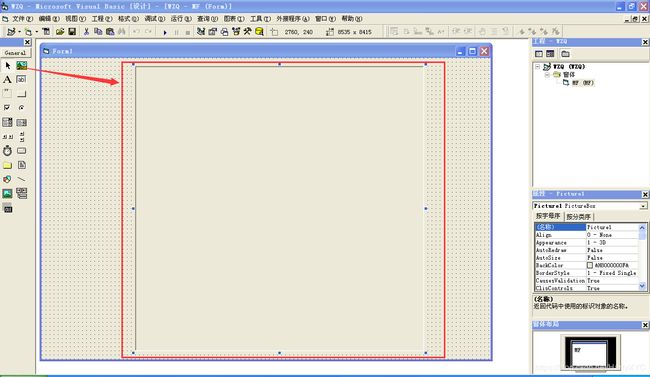Select the TextBox control in toolbox

(22, 80)
